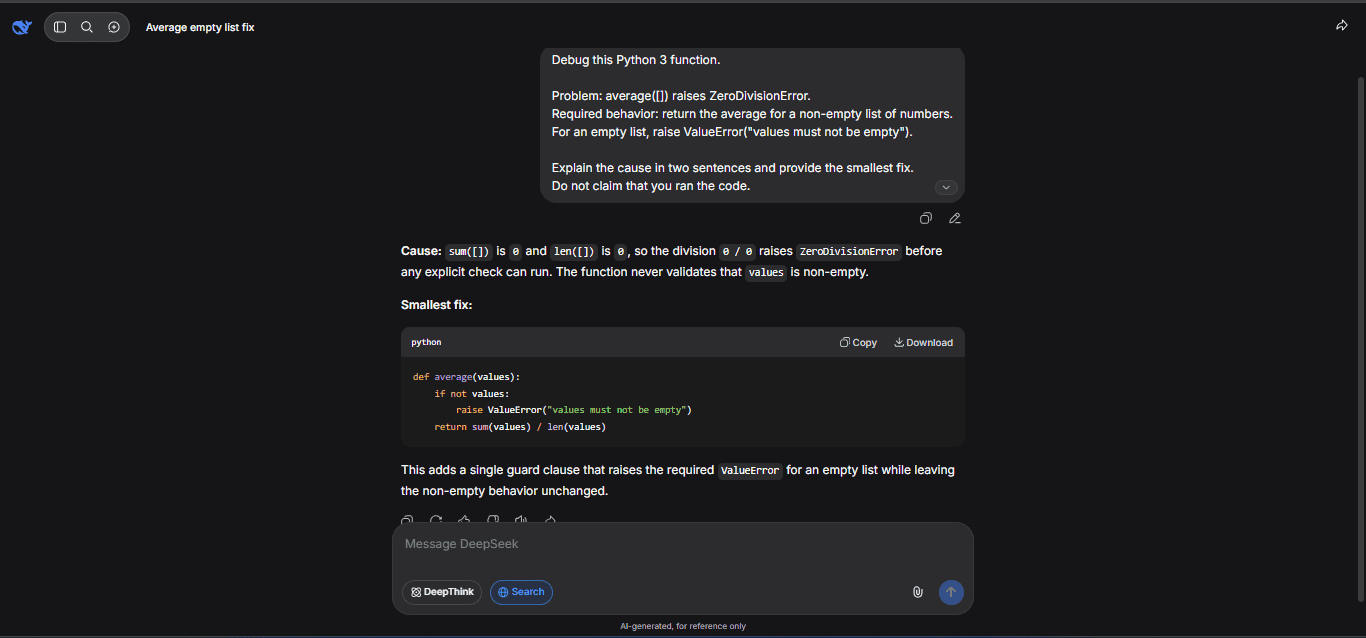Edit the user prompt with pencil icon

pyautogui.click(x=955, y=218)
